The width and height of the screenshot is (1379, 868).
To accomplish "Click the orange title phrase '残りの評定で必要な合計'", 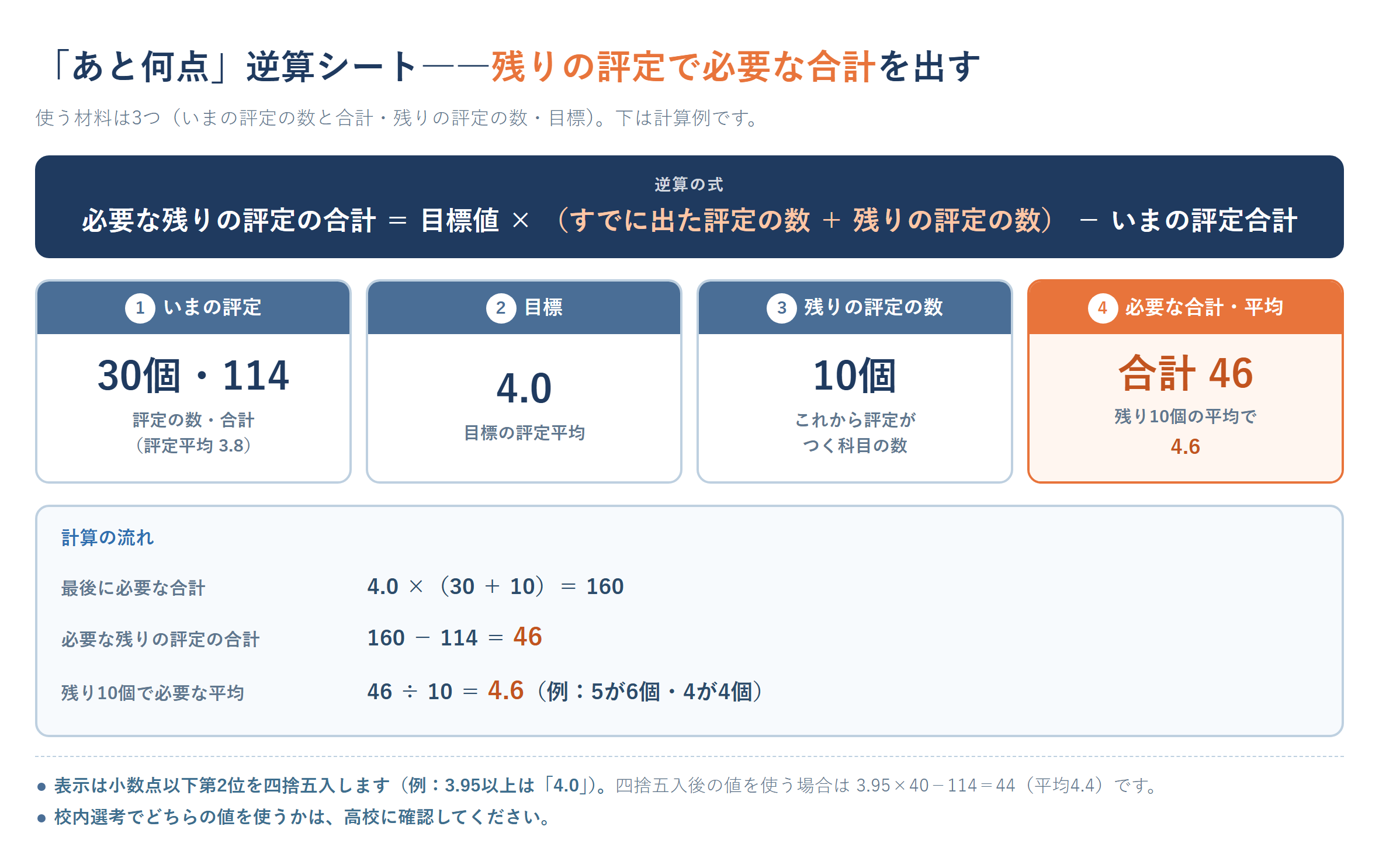I will pyautogui.click(x=683, y=66).
